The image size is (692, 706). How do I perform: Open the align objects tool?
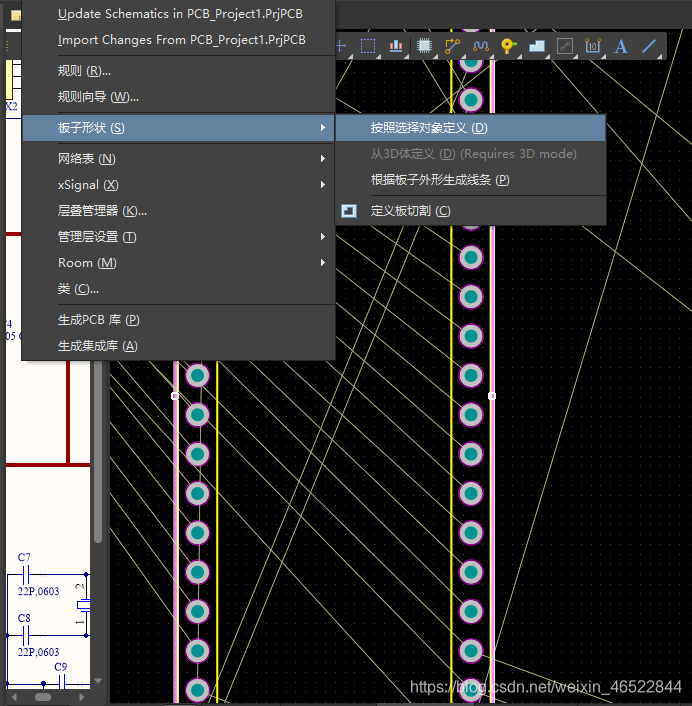click(x=396, y=46)
